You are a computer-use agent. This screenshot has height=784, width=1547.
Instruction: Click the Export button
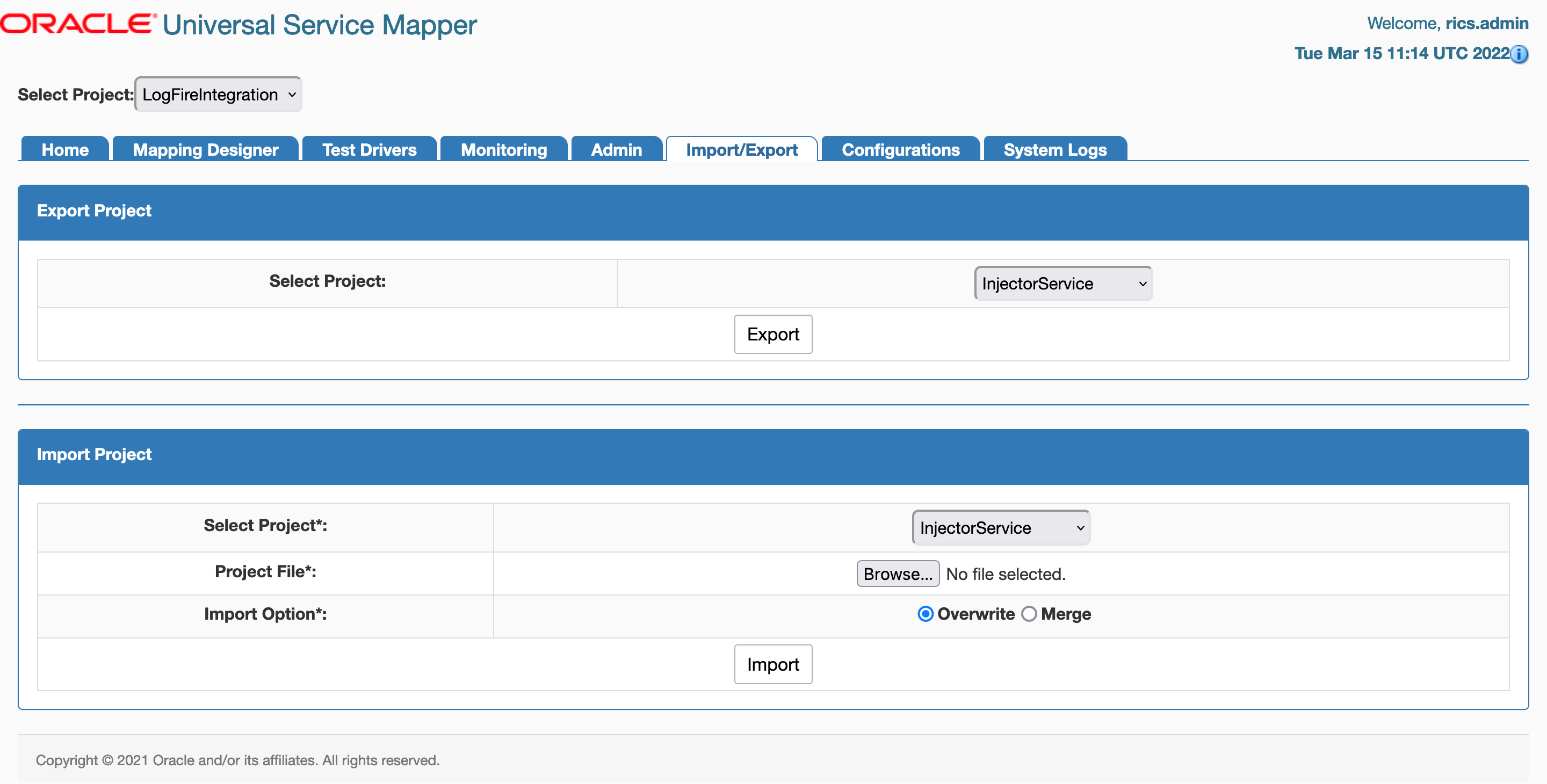pos(773,335)
